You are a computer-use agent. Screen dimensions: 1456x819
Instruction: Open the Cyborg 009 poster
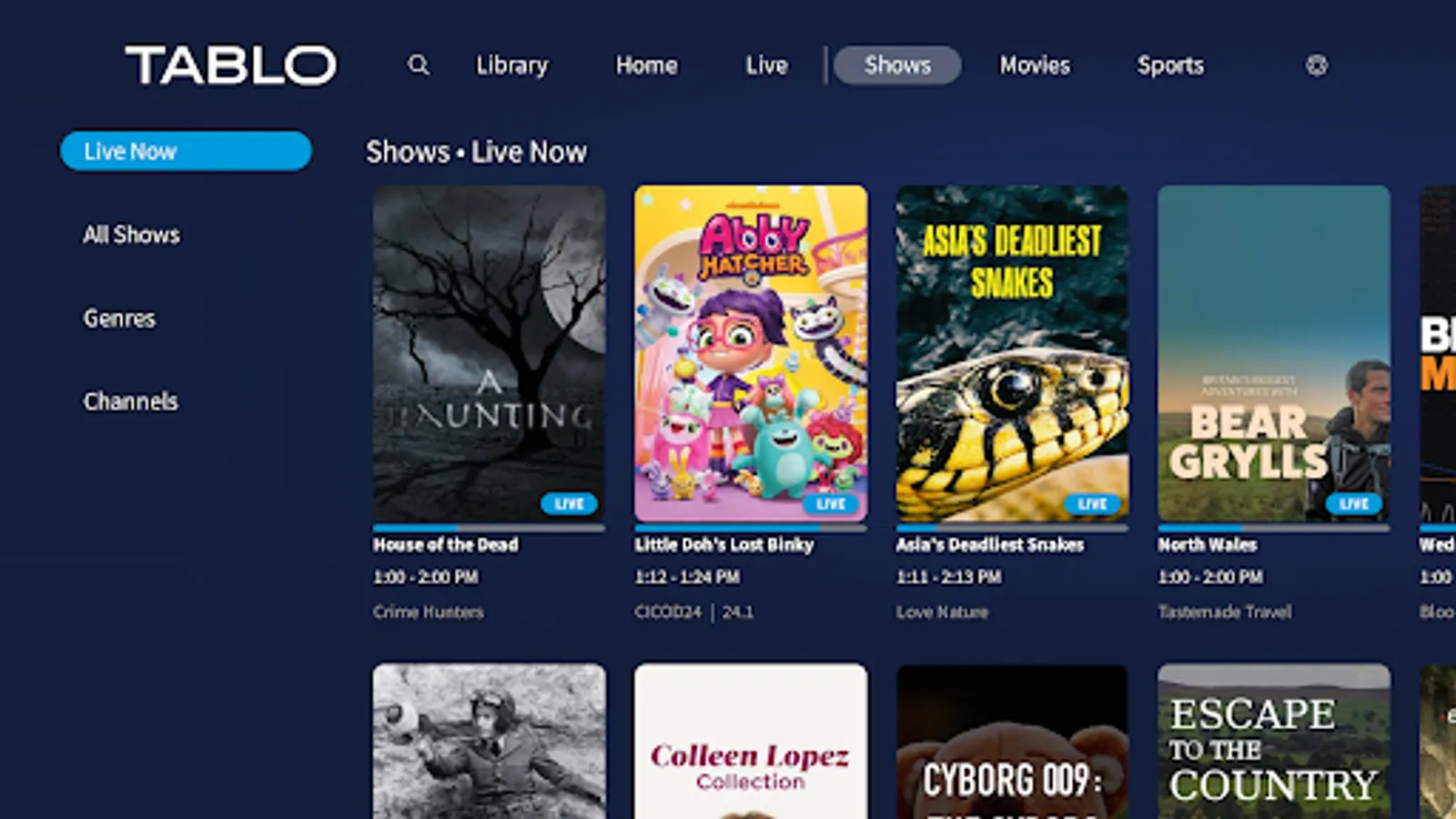1012,741
